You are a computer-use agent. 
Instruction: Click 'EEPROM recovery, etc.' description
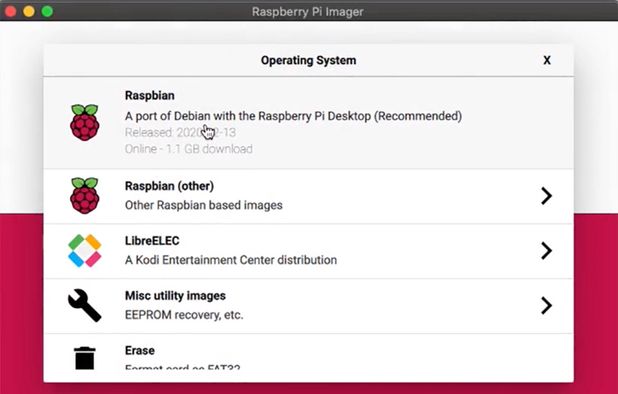click(184, 315)
